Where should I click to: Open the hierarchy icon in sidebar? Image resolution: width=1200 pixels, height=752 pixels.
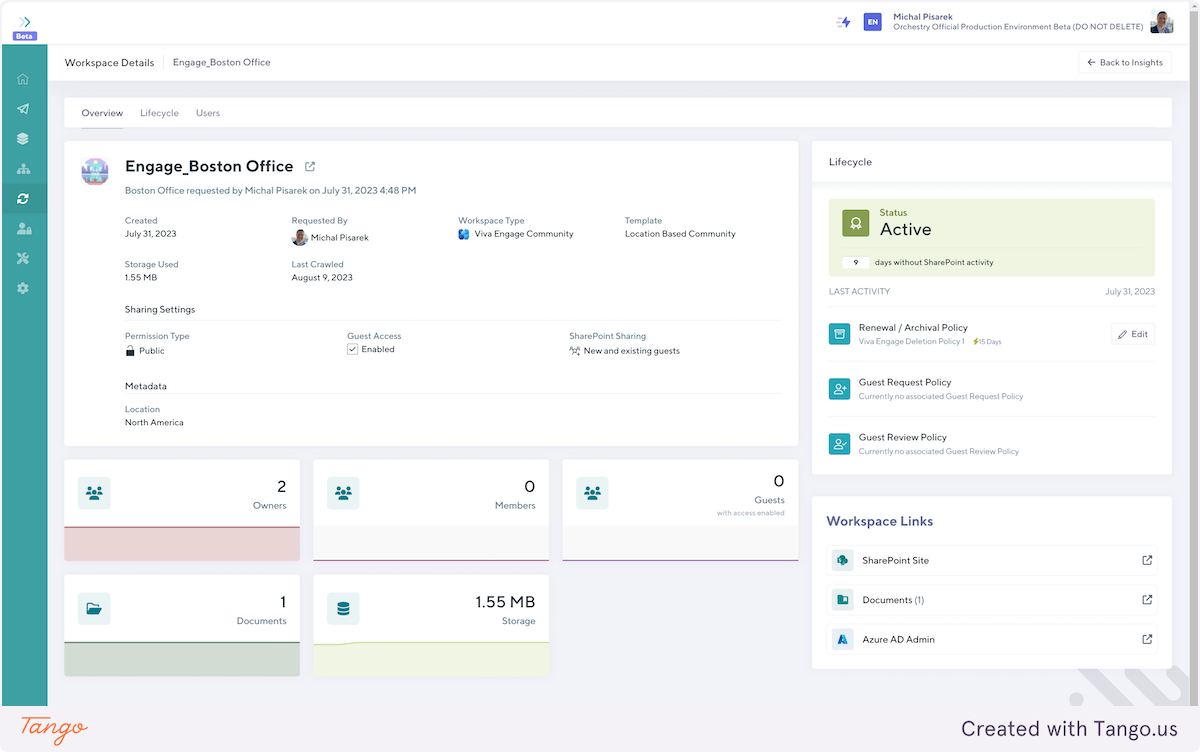coord(23,169)
